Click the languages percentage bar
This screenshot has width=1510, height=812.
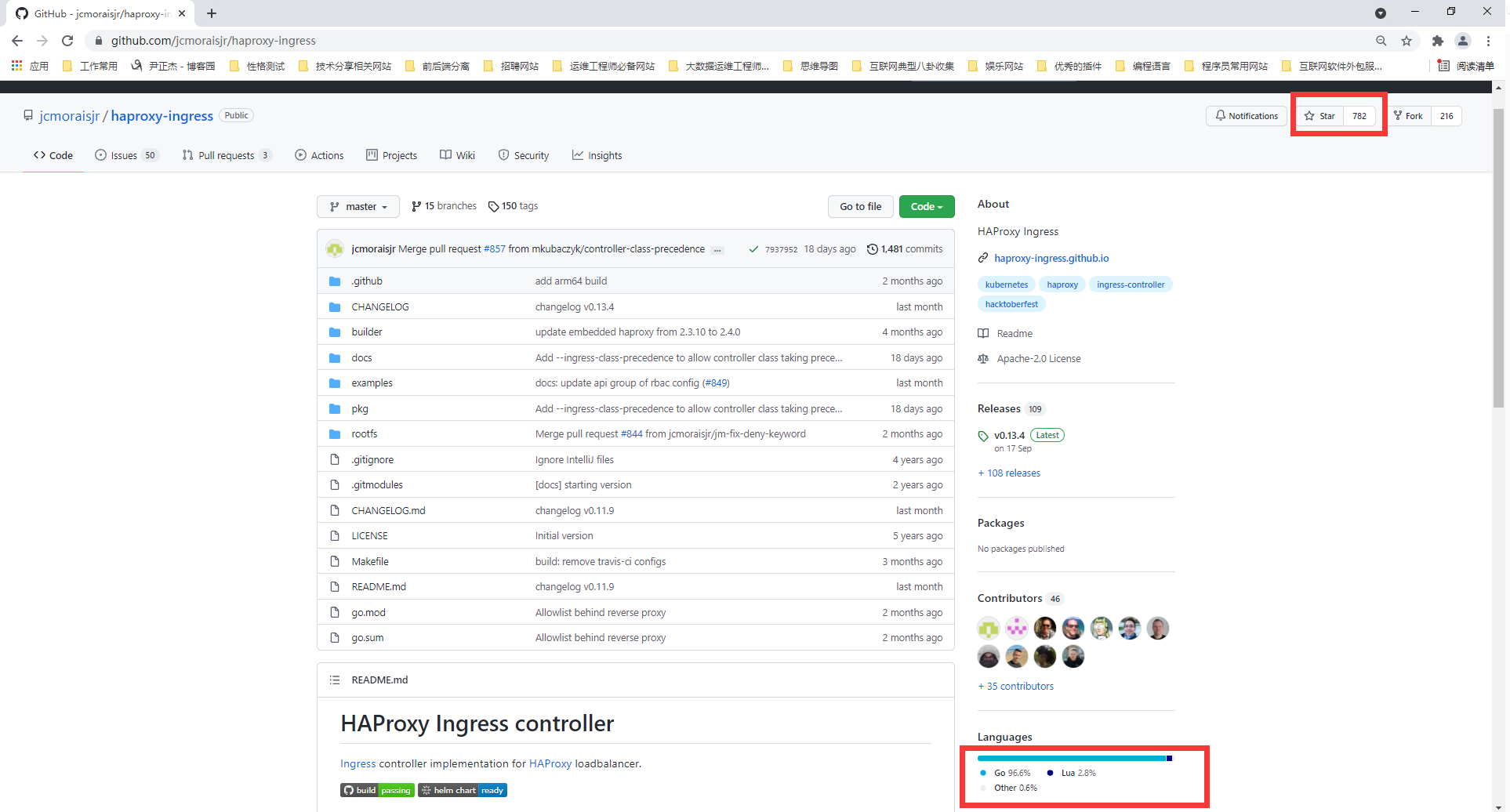[x=1073, y=758]
